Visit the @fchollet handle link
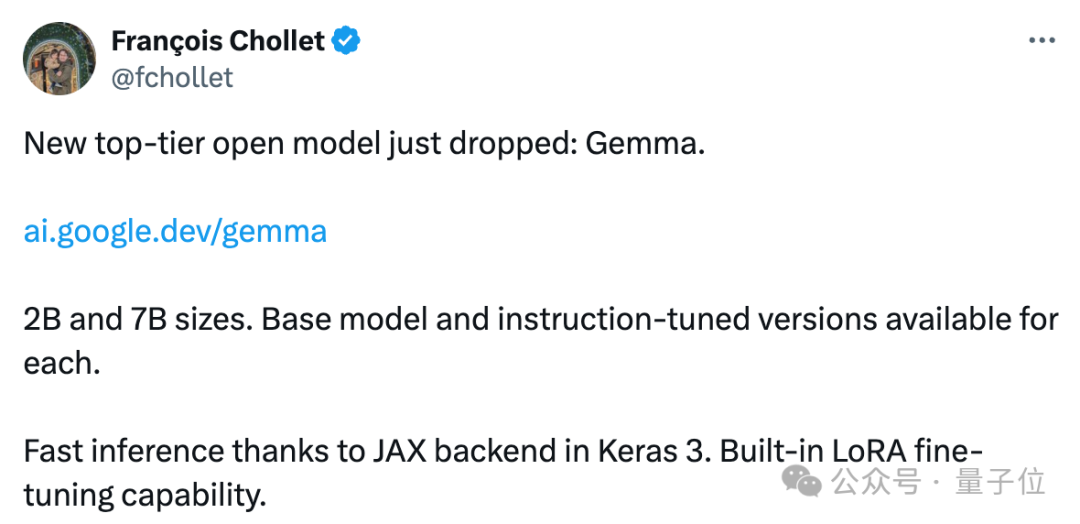 pyautogui.click(x=172, y=78)
